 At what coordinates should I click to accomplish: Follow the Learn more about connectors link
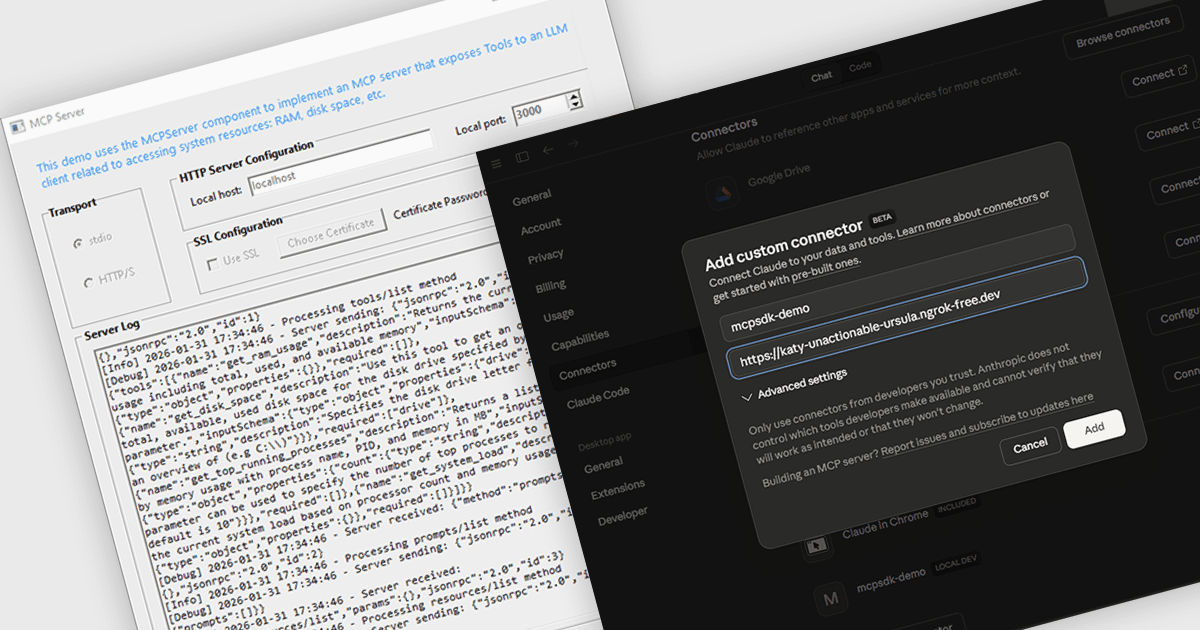967,217
